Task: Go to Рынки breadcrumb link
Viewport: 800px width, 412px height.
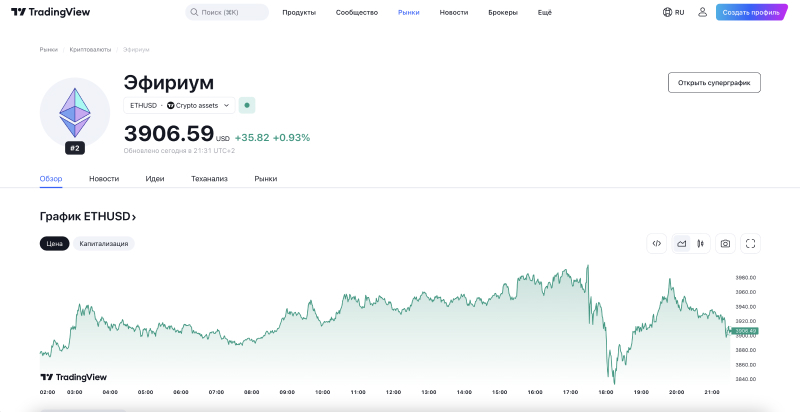Action: tap(48, 49)
